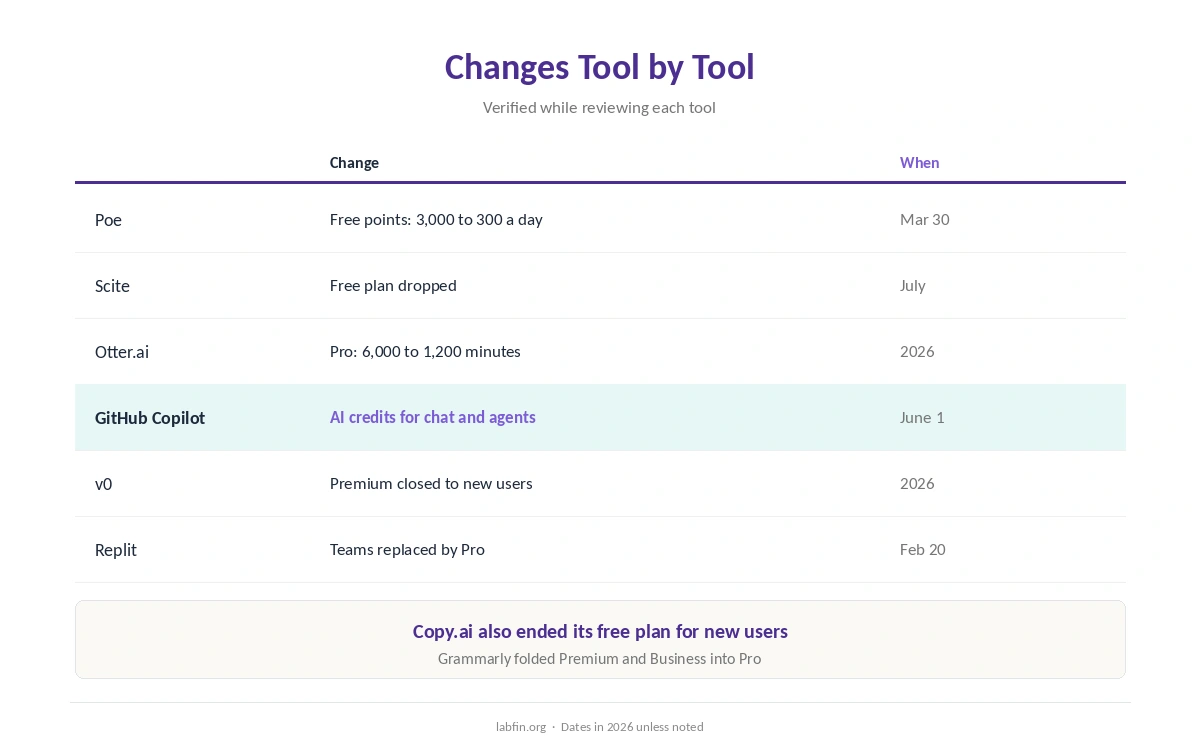This screenshot has height=754, width=1200.
Task: Select 'Teams replaced by Pro' cell
Action: tap(407, 549)
